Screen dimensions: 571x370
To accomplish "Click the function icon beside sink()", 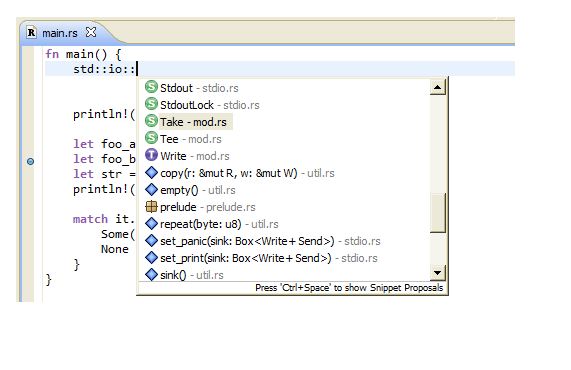I will click(x=151, y=275).
